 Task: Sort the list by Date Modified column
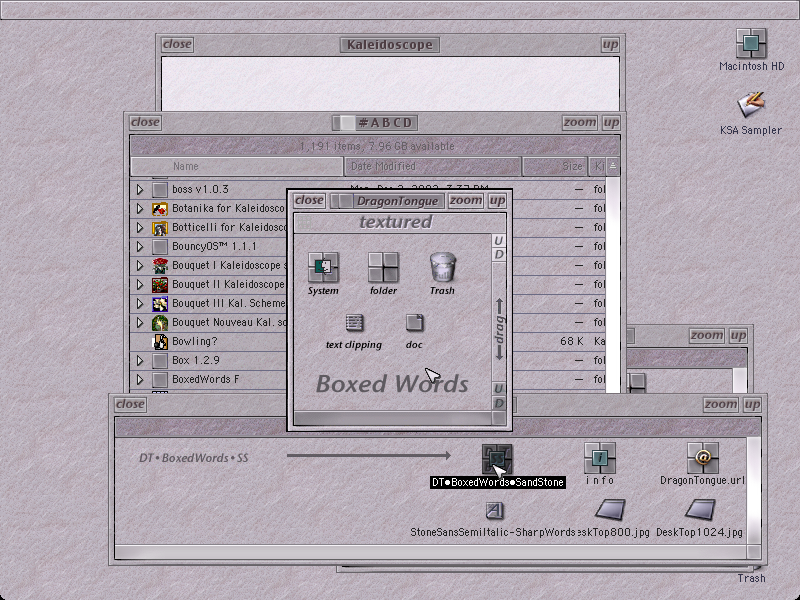433,166
